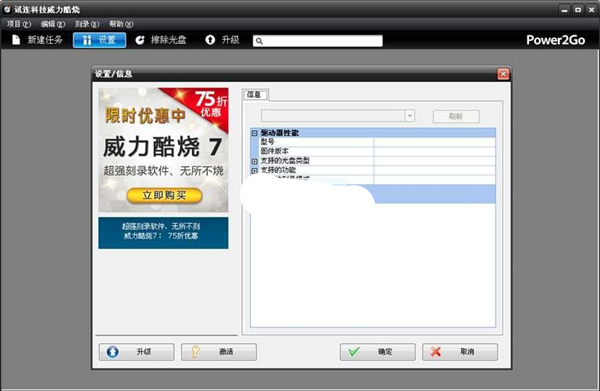Click the 立即购买 buy now button
Image resolution: width=600 pixels, height=391 pixels.
[x=164, y=196]
